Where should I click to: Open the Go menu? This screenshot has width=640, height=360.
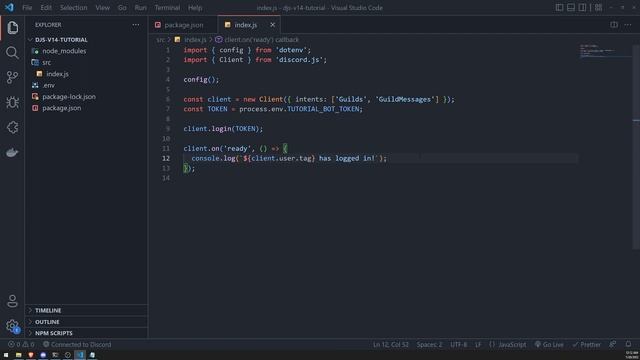click(x=122, y=7)
